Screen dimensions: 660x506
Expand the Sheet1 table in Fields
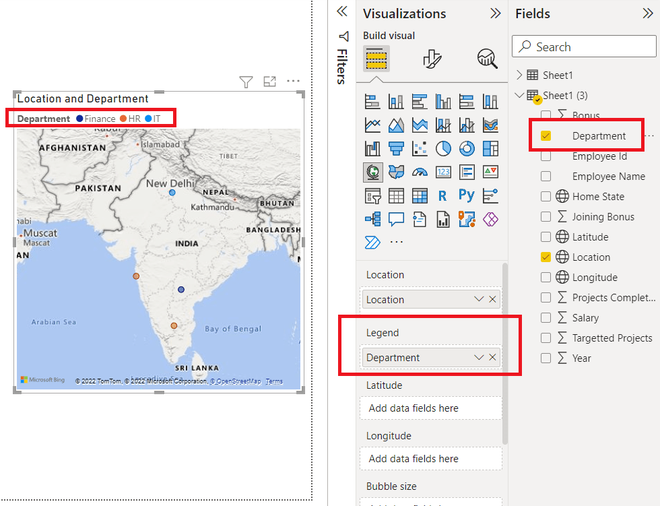click(519, 75)
